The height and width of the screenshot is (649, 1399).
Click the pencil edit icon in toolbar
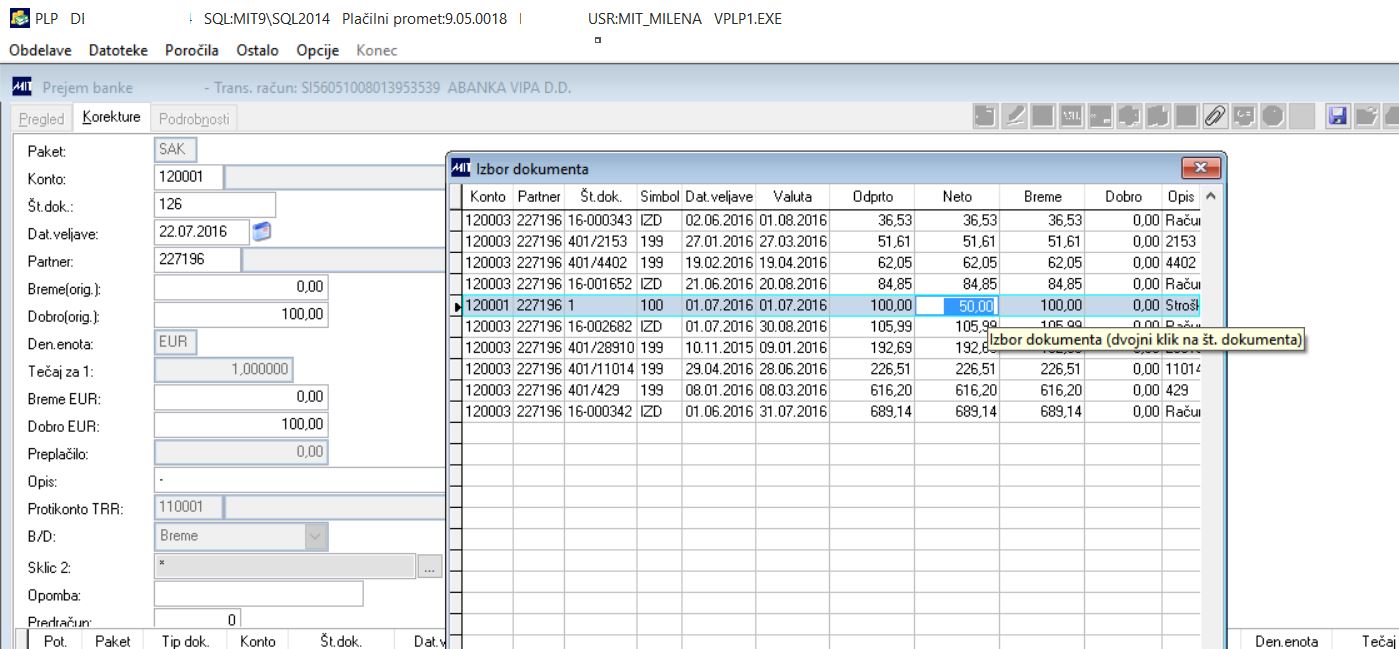coord(1015,116)
